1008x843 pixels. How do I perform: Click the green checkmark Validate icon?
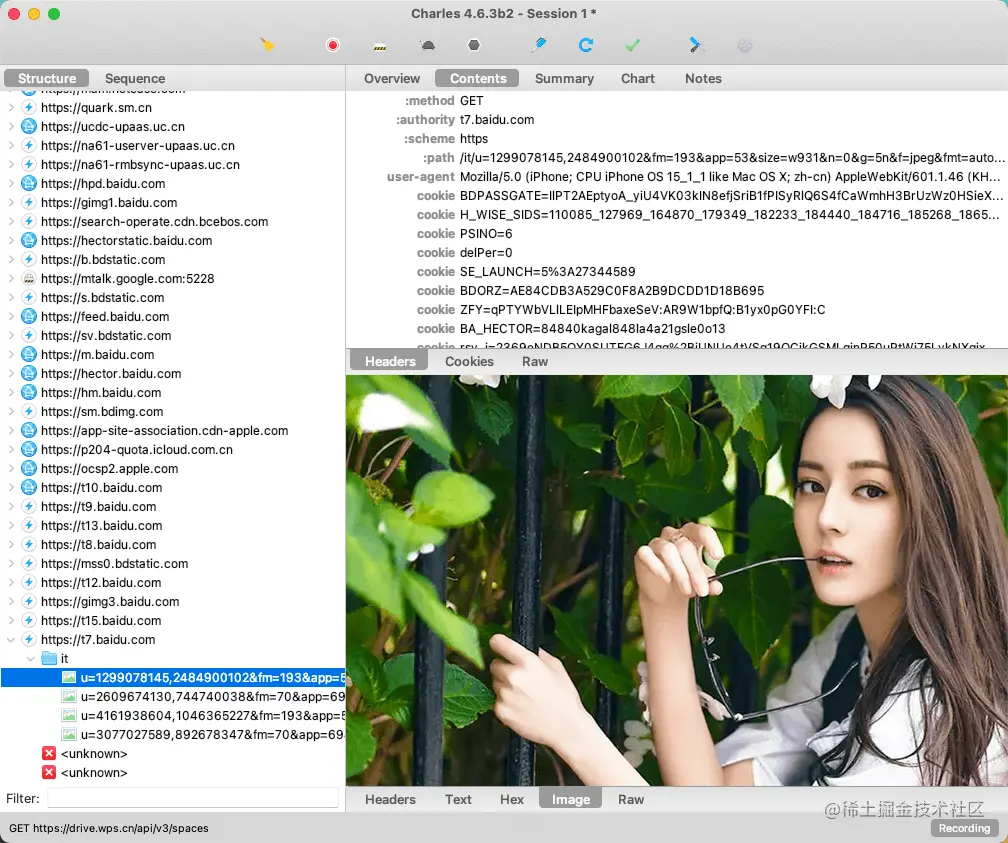pyautogui.click(x=633, y=45)
